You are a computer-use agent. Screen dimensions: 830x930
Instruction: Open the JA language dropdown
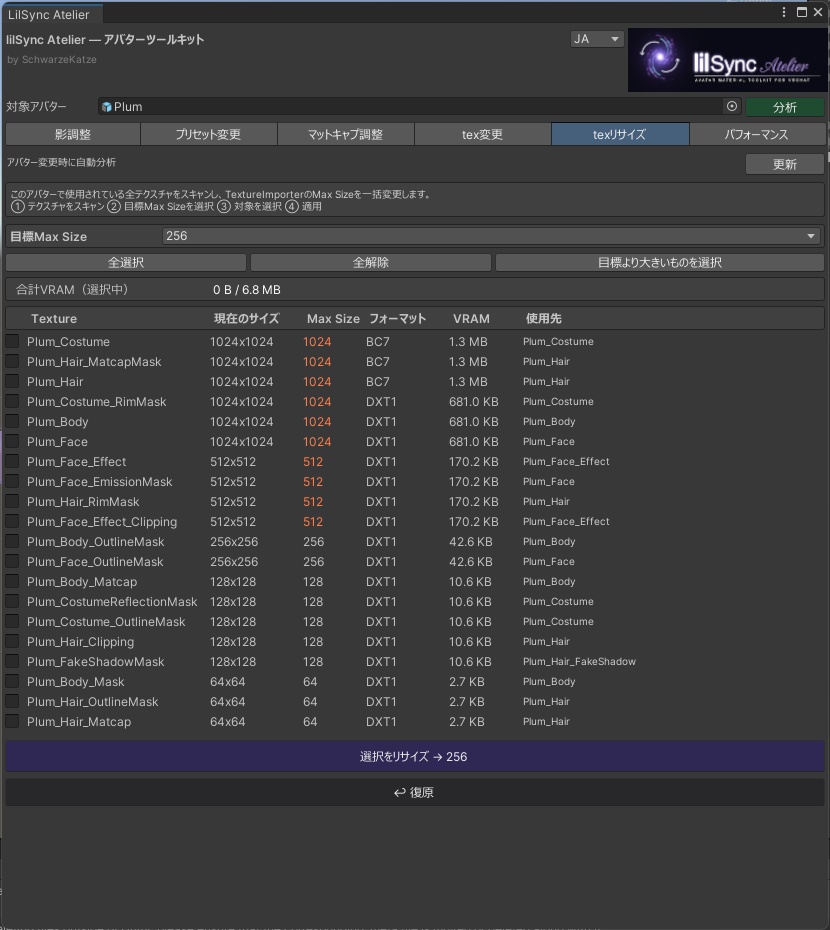point(597,39)
